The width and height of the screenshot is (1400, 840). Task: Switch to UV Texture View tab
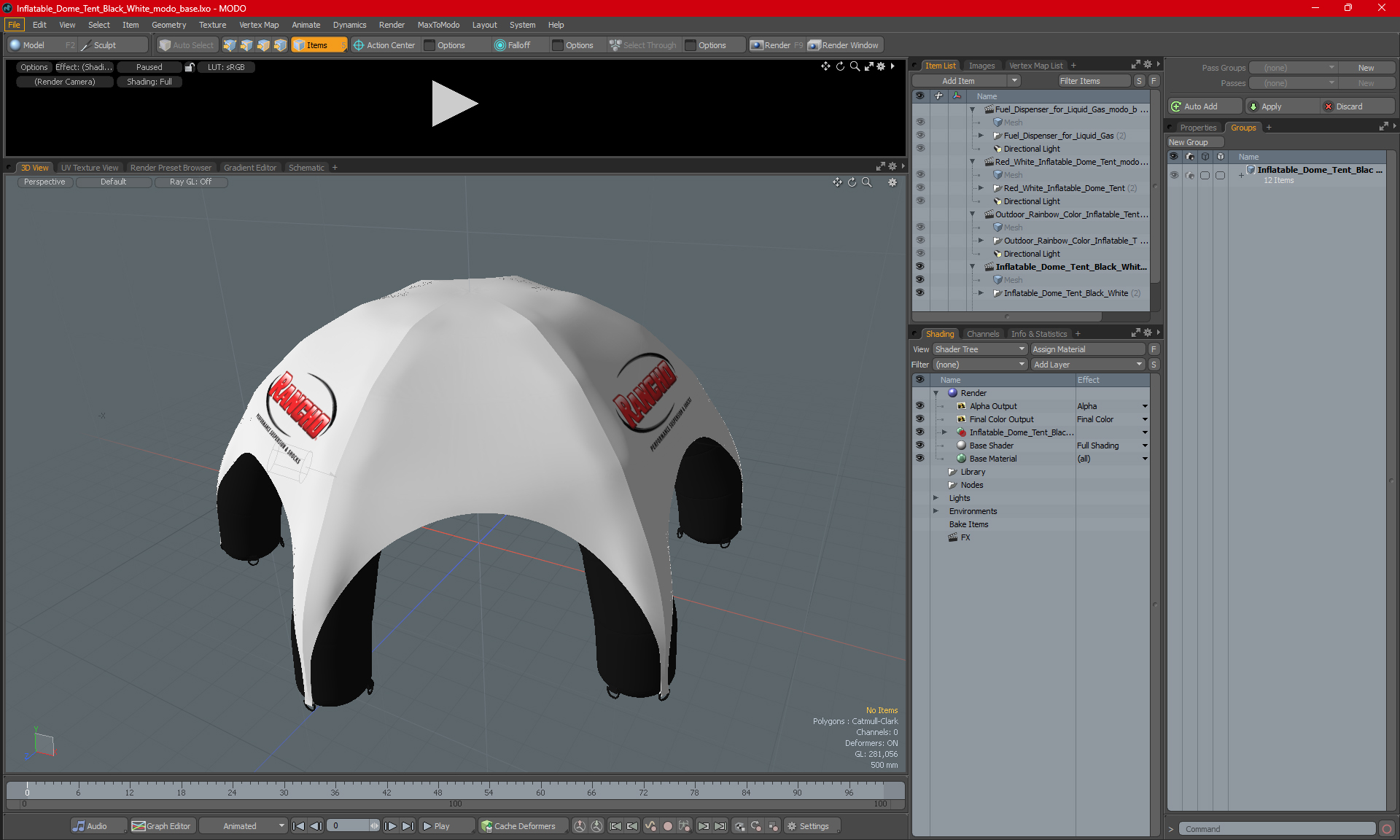point(89,168)
